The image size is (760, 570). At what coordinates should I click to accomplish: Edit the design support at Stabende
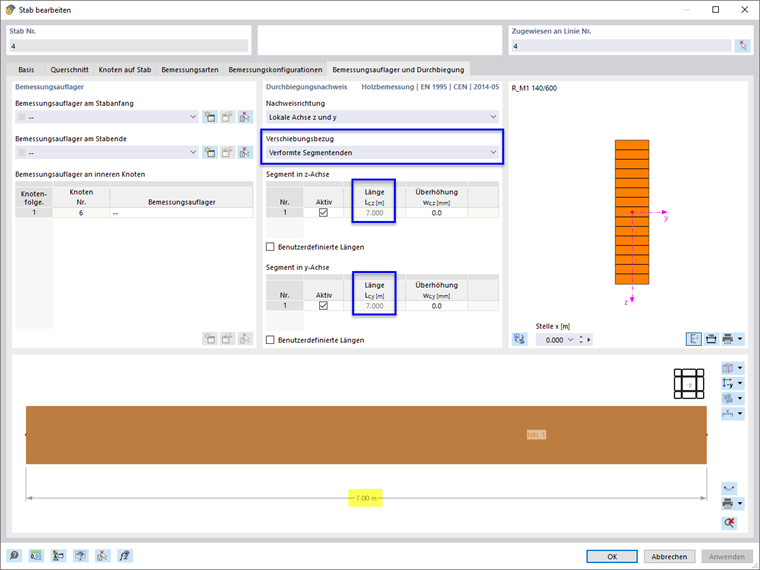pos(227,152)
